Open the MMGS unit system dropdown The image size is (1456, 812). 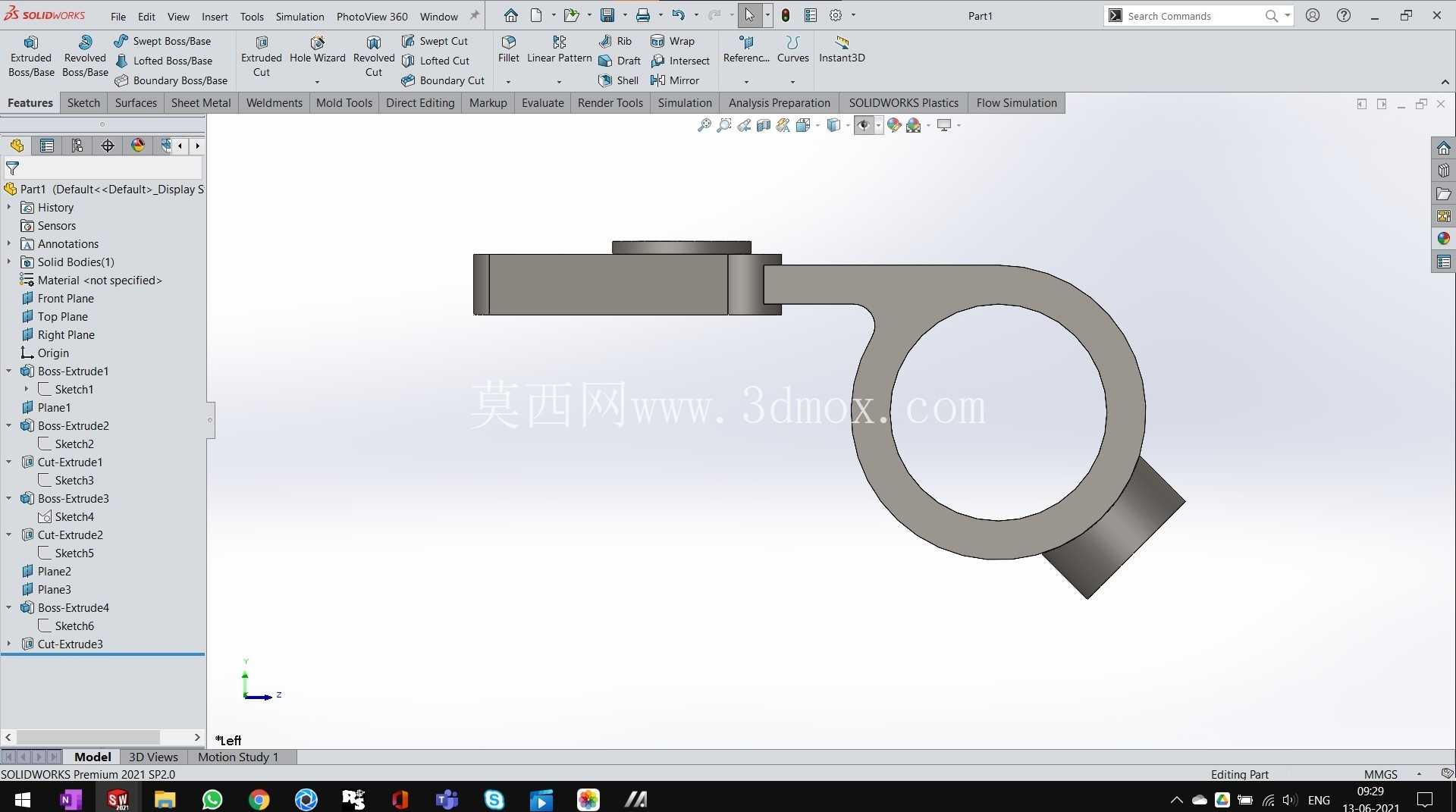coord(1419,774)
